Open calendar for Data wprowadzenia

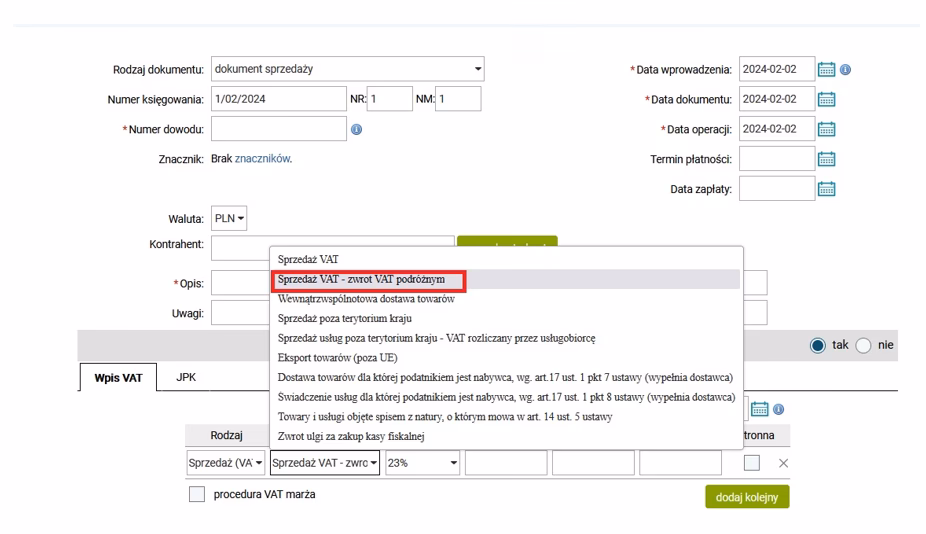click(826, 70)
